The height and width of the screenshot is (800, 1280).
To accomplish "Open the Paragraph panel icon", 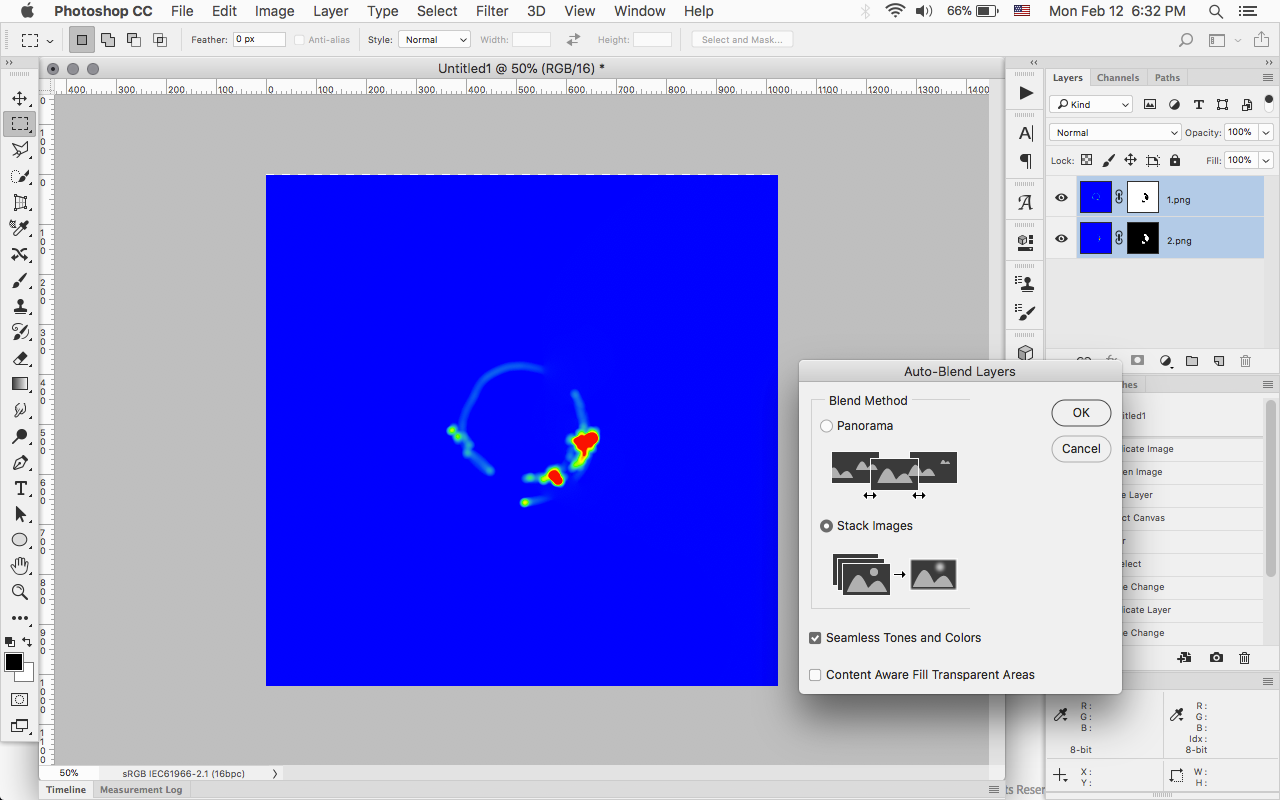I will tap(1026, 161).
